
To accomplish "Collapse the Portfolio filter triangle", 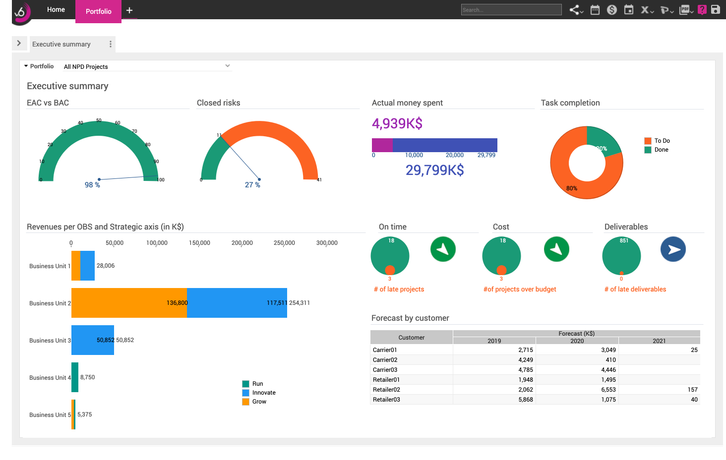I will point(26,66).
